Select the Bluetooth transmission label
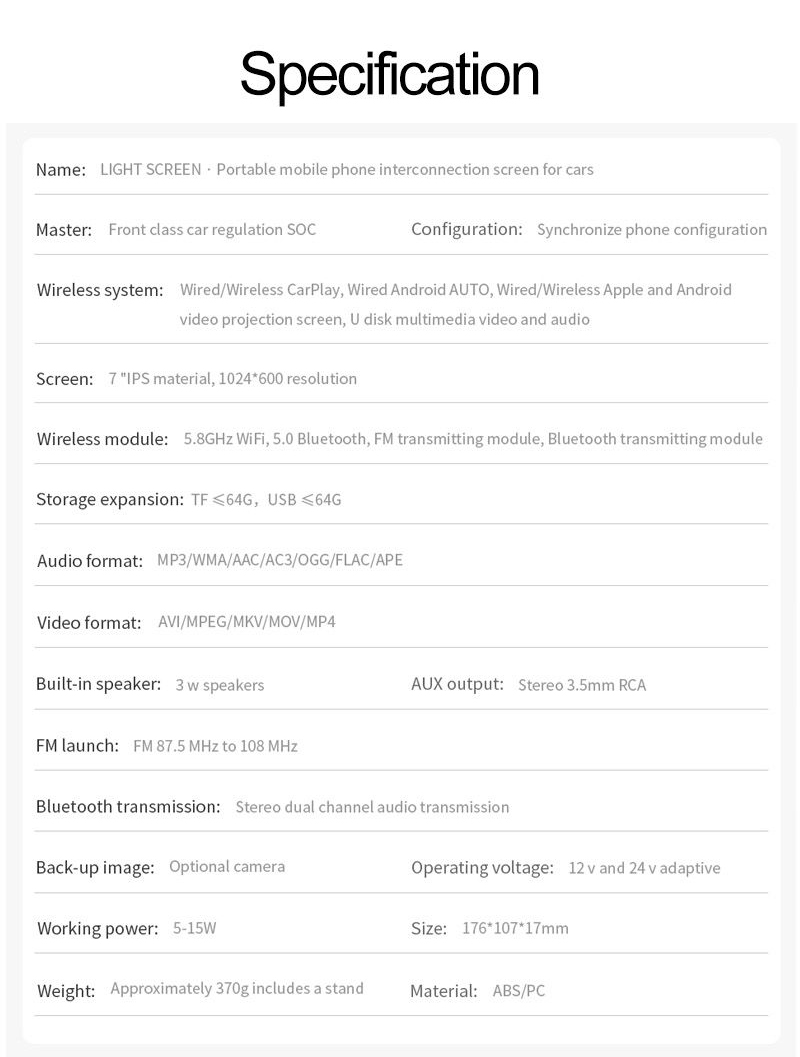The height and width of the screenshot is (1057, 800). click(128, 806)
